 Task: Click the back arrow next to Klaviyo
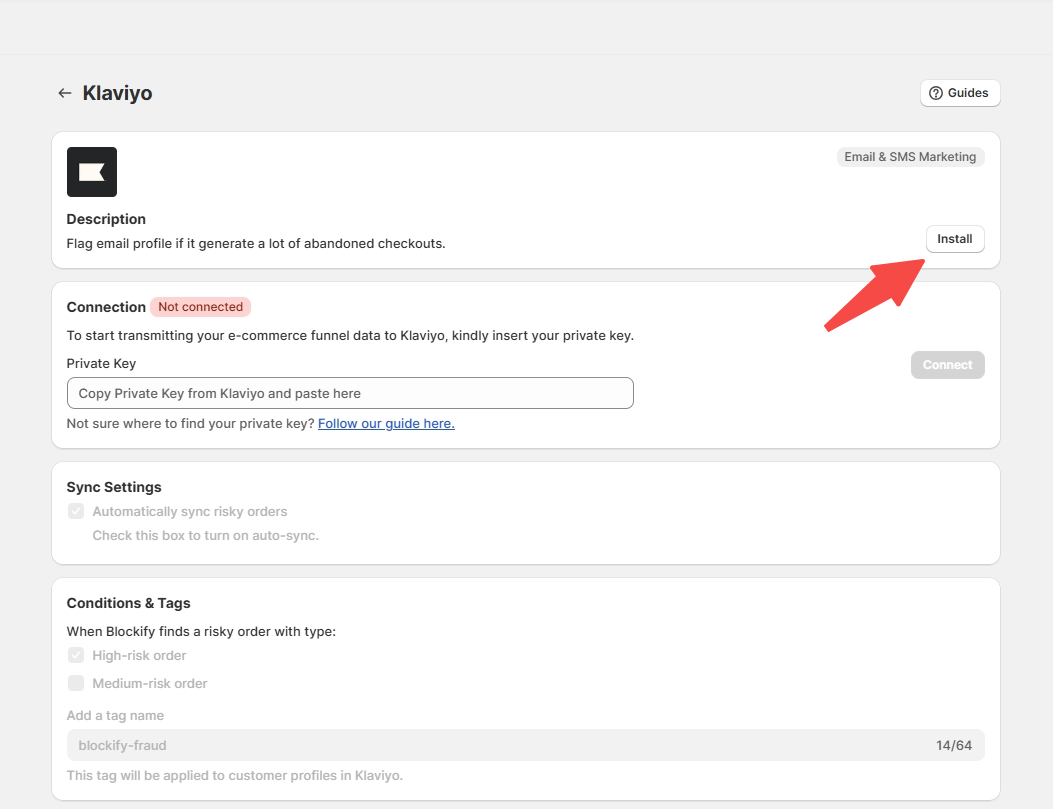pyautogui.click(x=64, y=92)
